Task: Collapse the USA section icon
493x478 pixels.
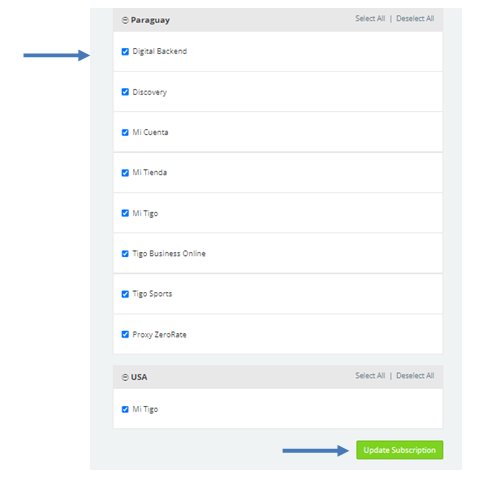Action: point(125,377)
